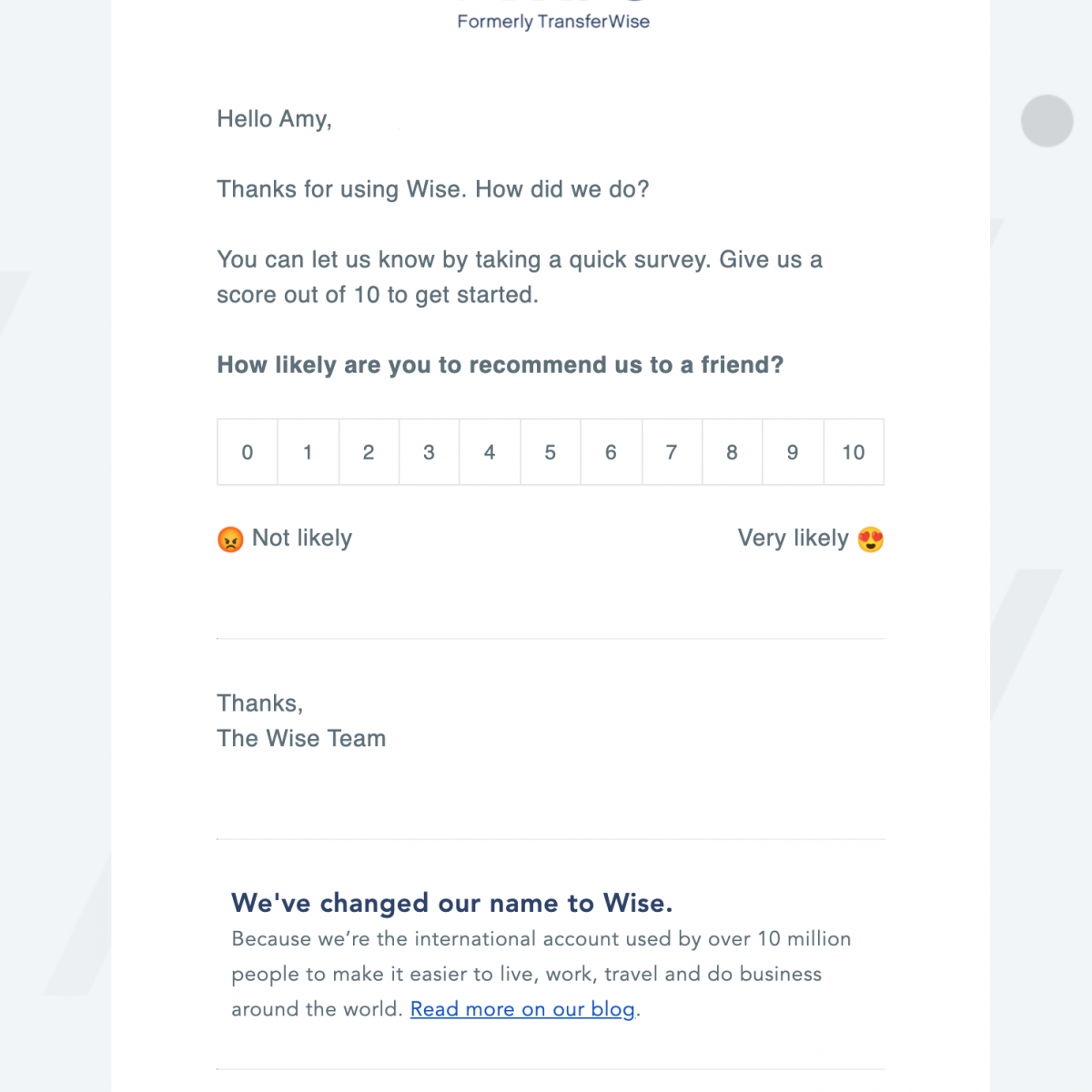
Task: Choose score 6 in the survey
Action: pyautogui.click(x=611, y=452)
